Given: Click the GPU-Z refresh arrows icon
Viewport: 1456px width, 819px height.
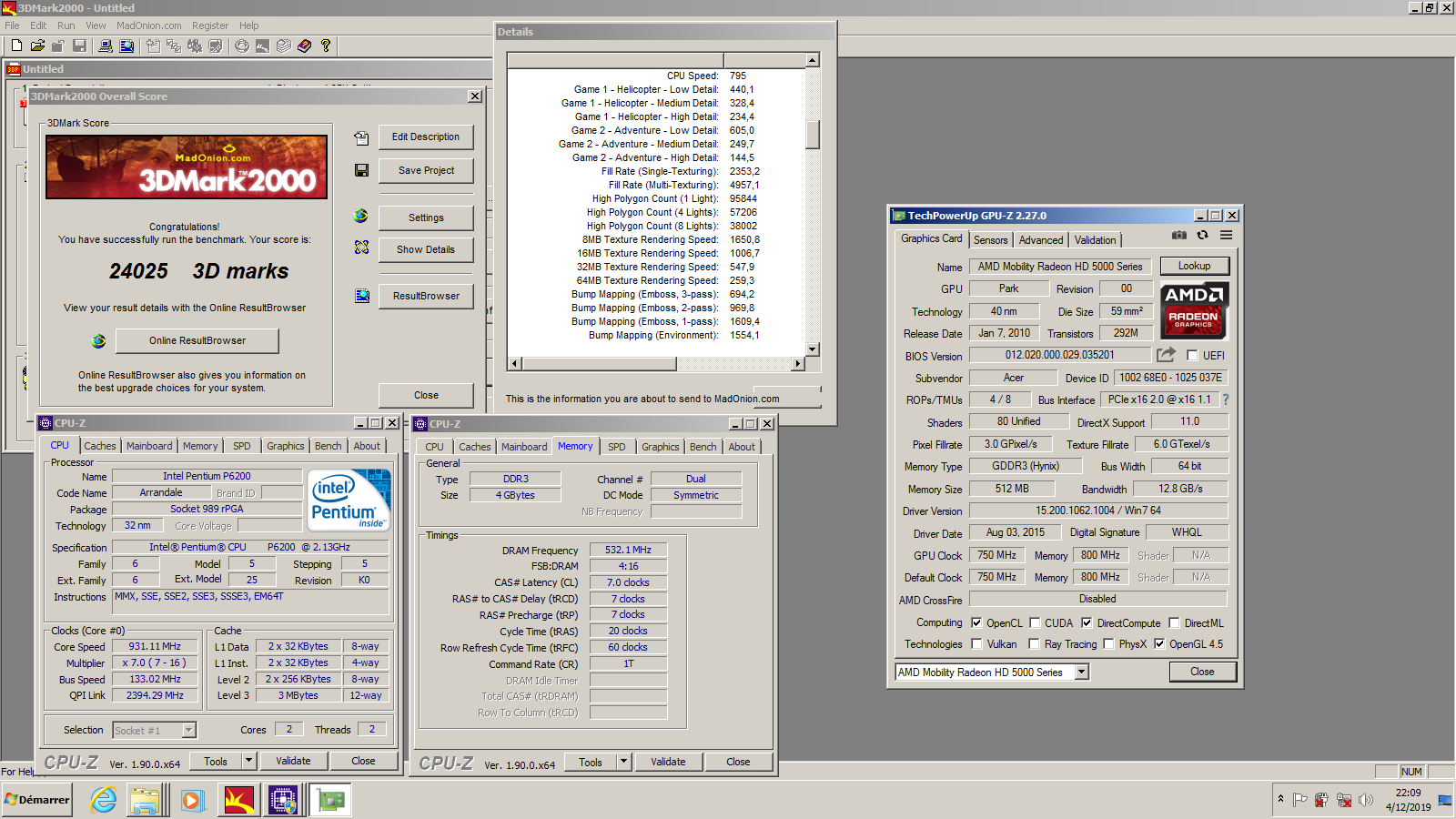Looking at the screenshot, I should point(1202,235).
